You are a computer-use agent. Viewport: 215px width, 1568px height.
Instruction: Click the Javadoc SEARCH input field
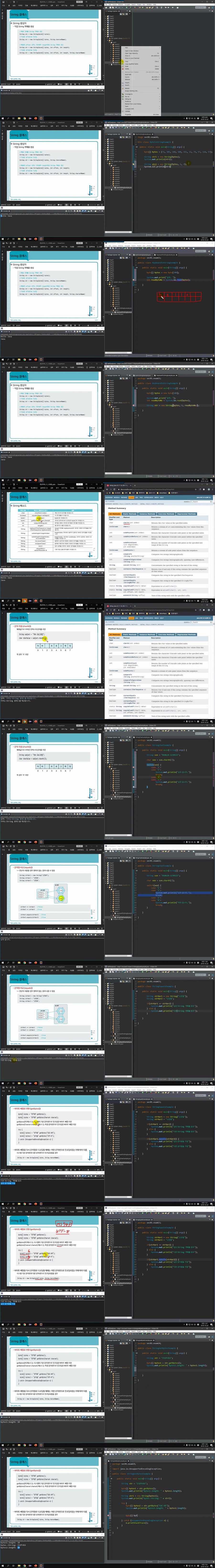tap(202, 502)
